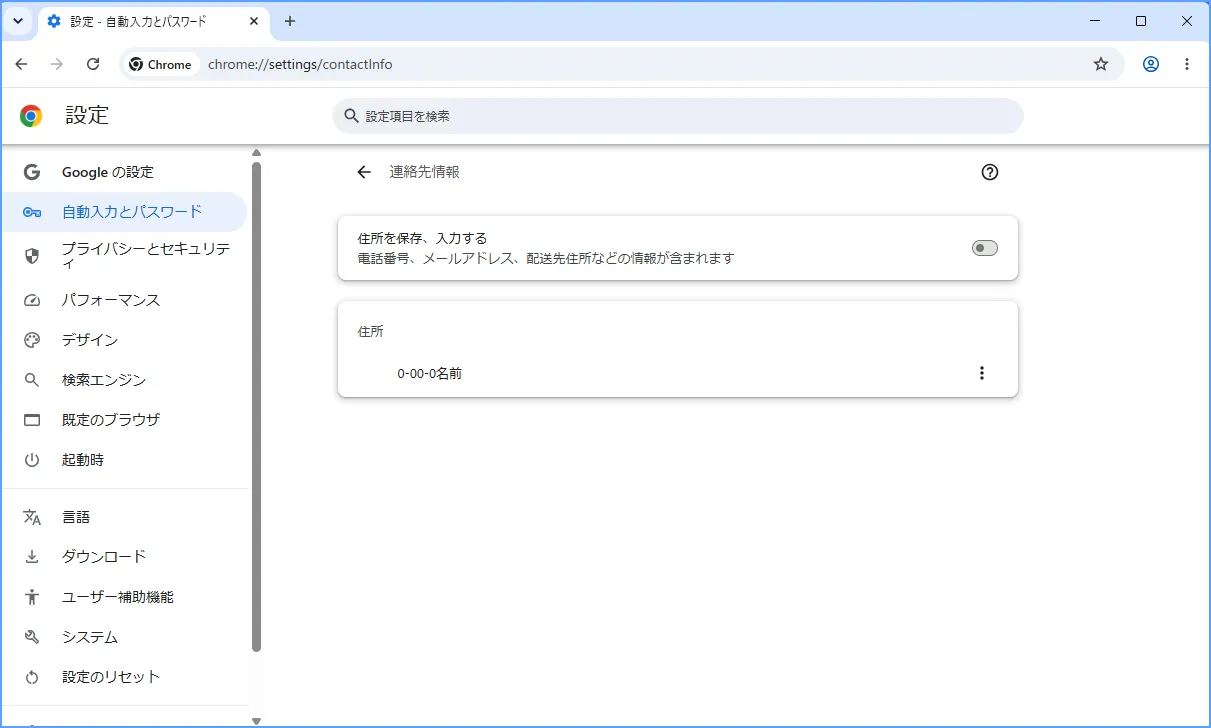Click the Chrome site info chip in the address bar
The width and height of the screenshot is (1211, 728).
[x=161, y=64]
